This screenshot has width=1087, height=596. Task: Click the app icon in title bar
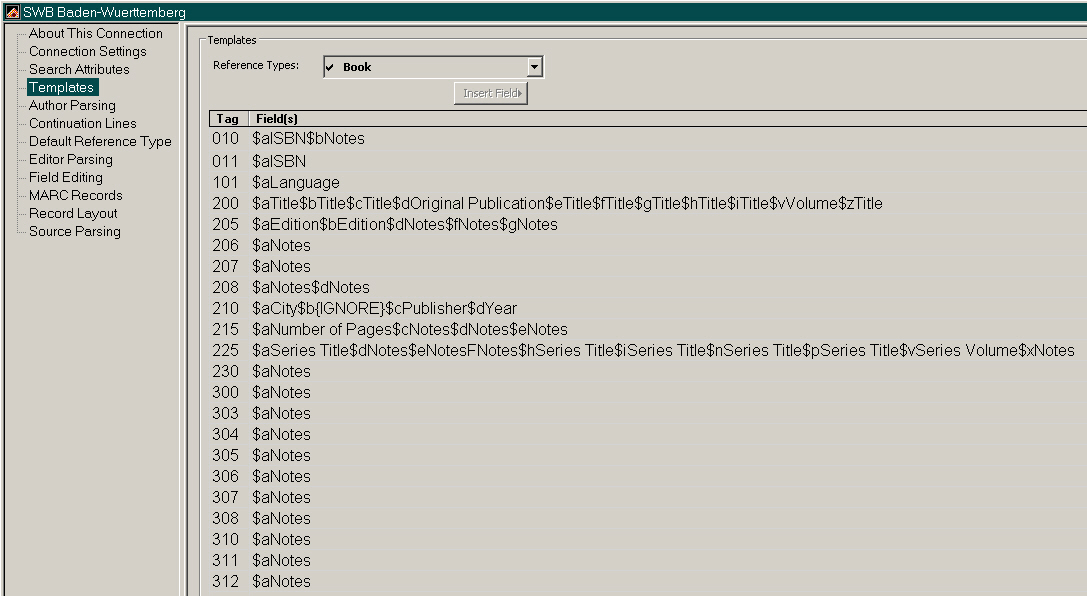[x=13, y=12]
